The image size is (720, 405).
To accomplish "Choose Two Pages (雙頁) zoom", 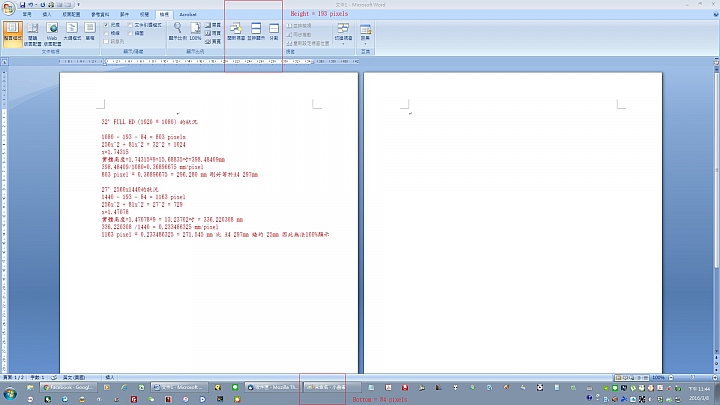I will tap(213, 33).
